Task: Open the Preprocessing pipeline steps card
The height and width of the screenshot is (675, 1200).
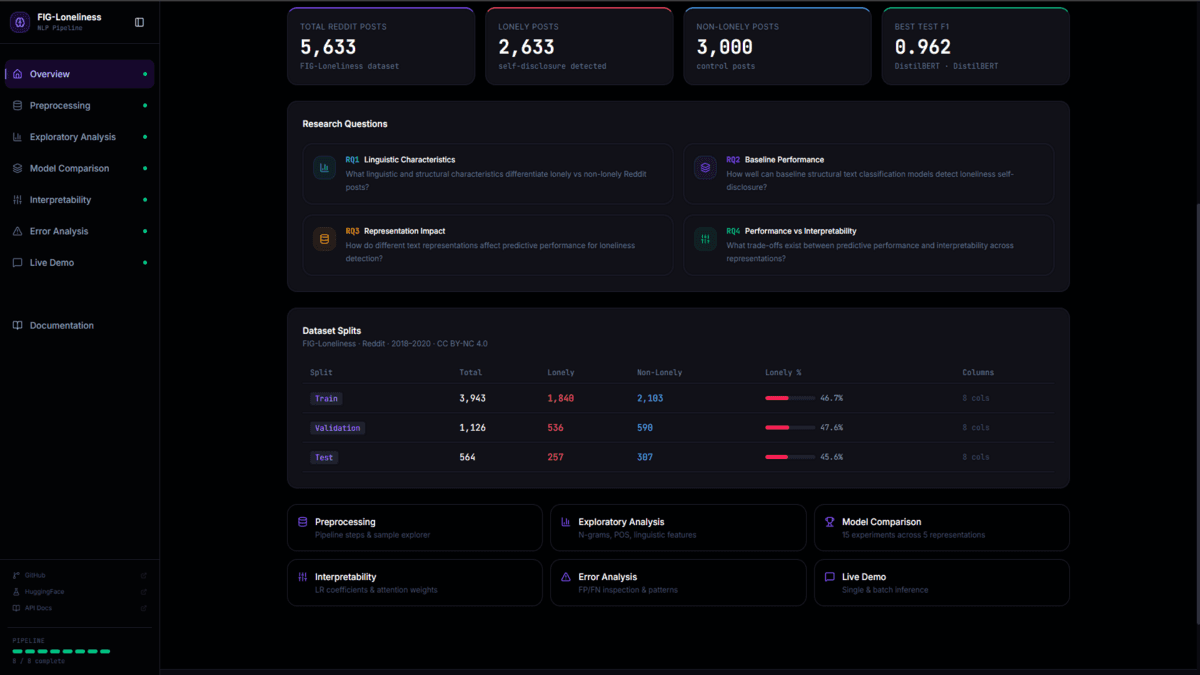Action: click(415, 528)
